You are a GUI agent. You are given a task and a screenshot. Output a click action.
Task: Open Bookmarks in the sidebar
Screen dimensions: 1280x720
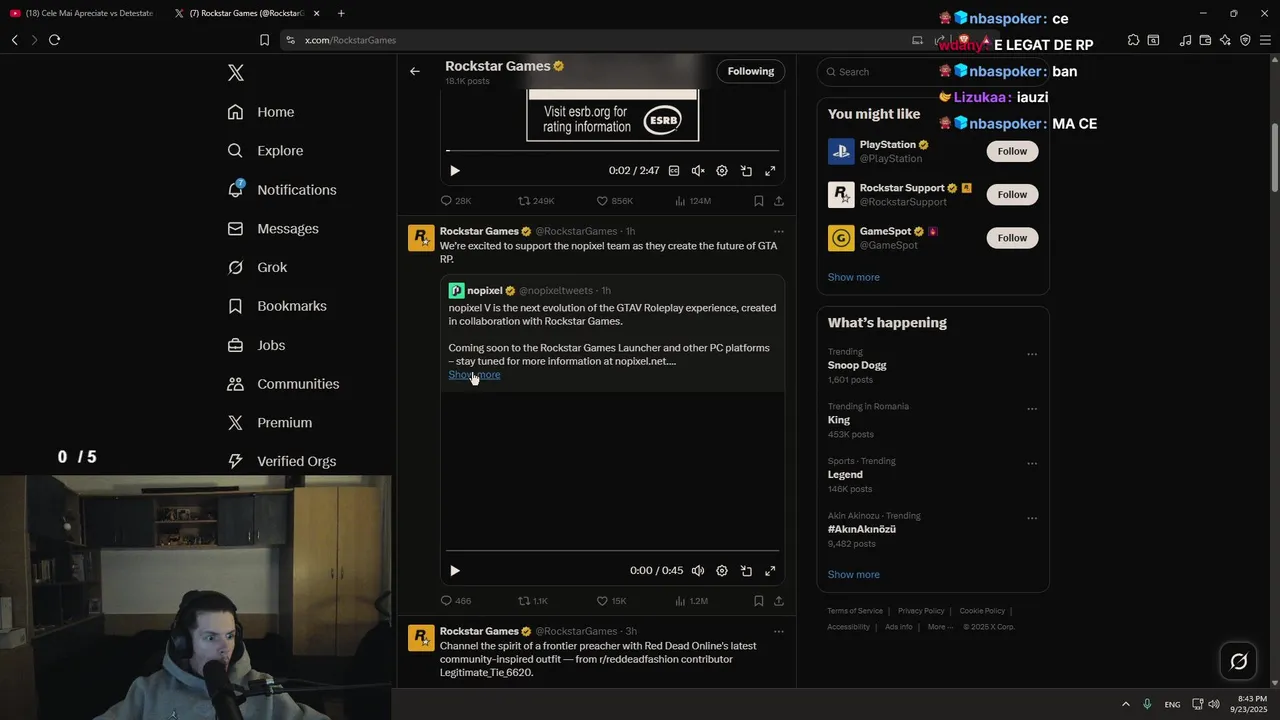click(276, 306)
